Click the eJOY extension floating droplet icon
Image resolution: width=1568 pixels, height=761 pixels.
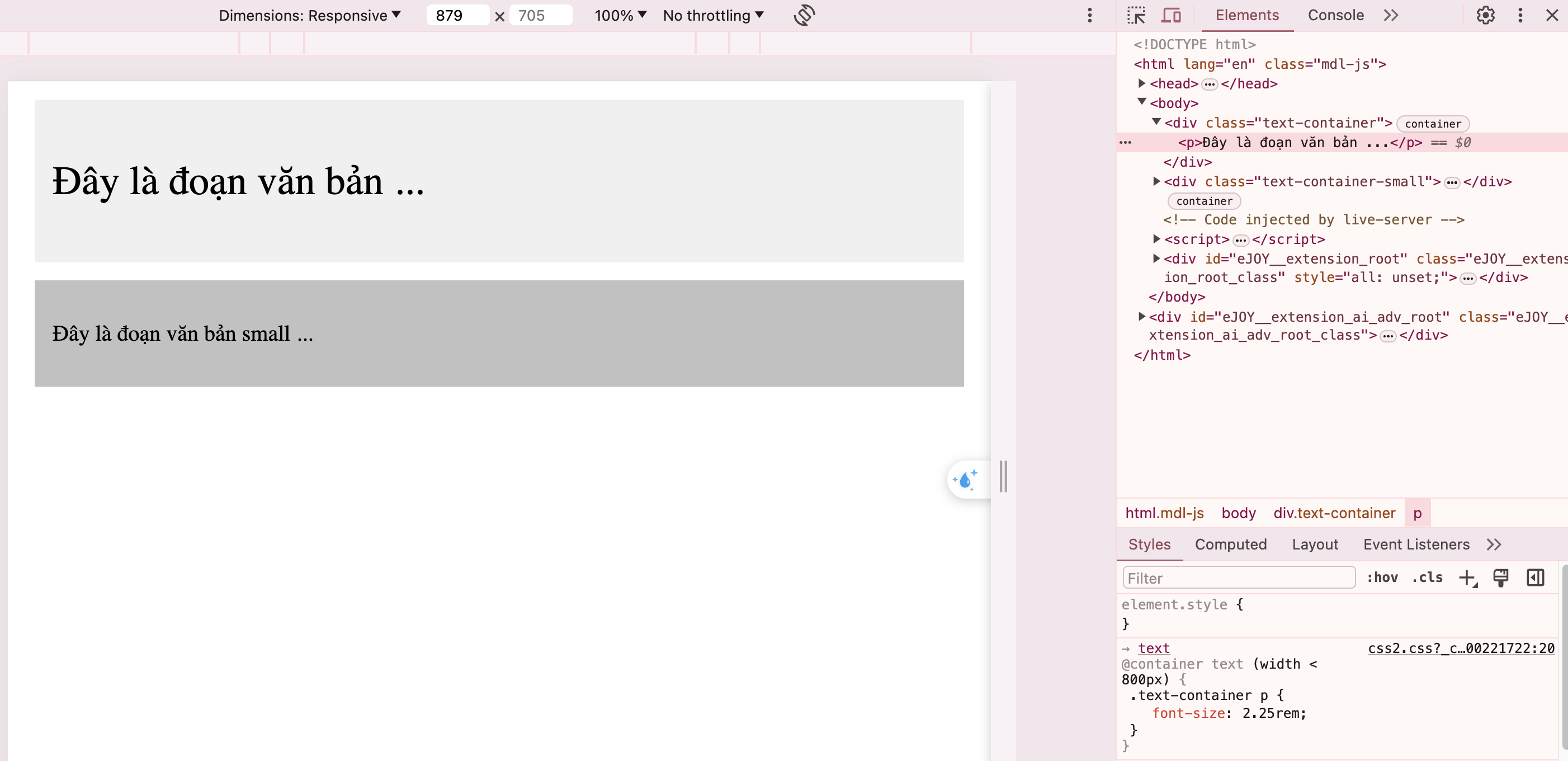coord(965,480)
